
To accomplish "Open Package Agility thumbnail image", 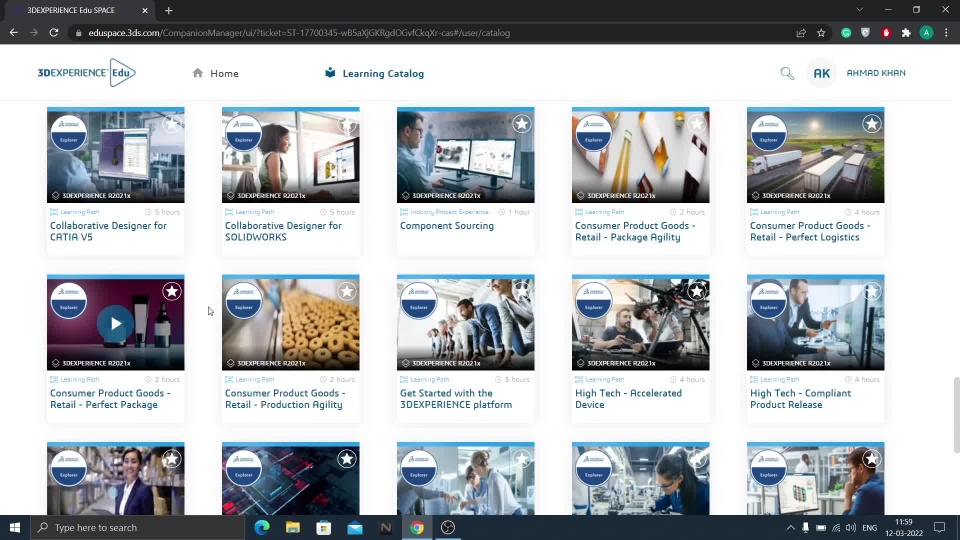I will tap(640, 156).
